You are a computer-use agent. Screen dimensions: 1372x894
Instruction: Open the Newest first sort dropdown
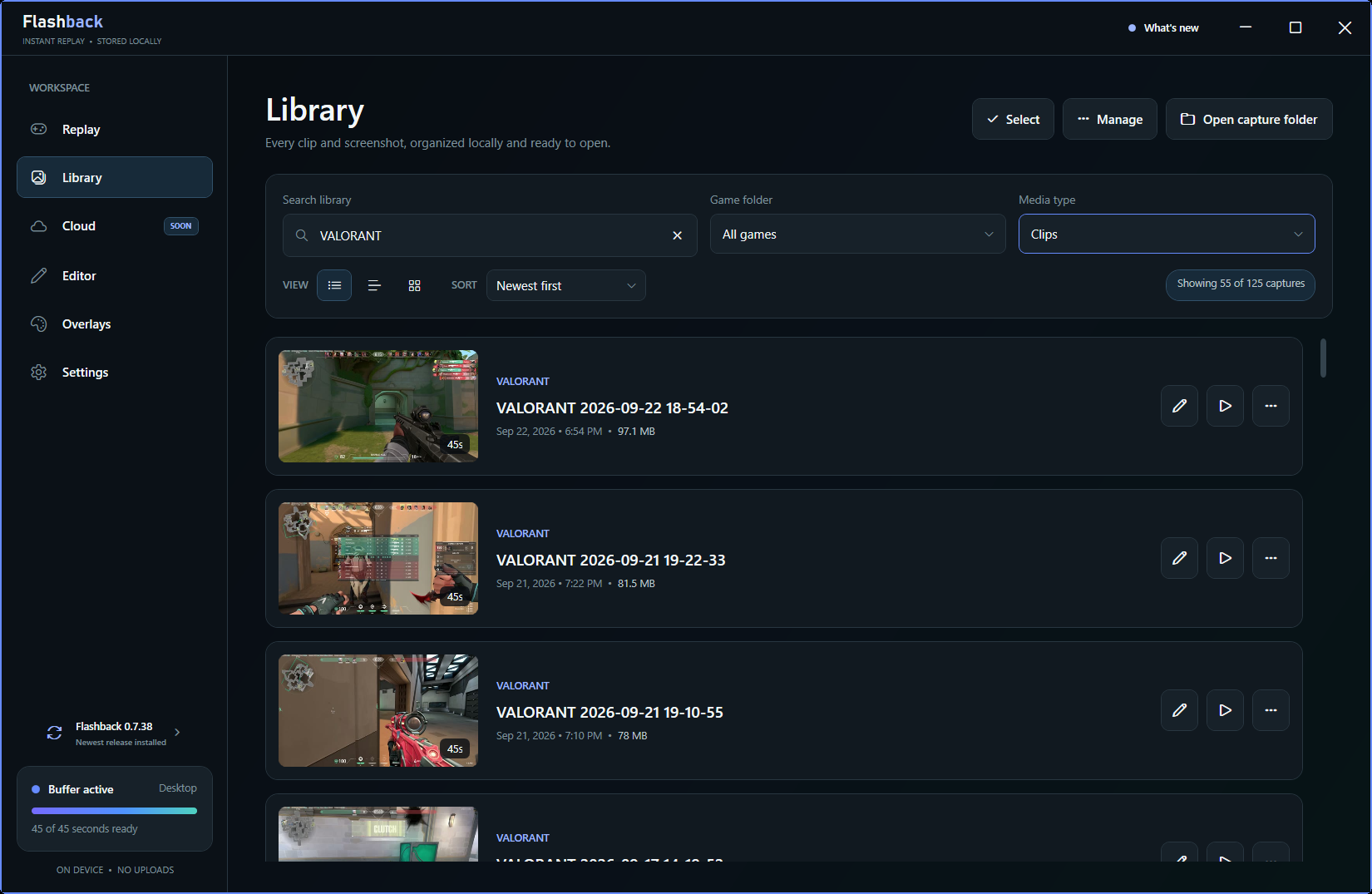point(565,285)
